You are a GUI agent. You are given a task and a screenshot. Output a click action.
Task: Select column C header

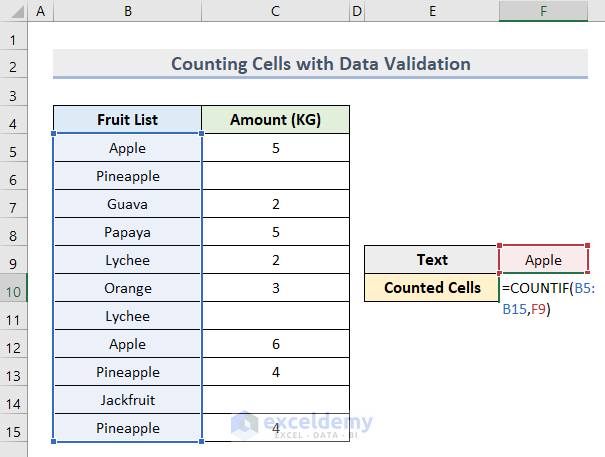coord(275,12)
